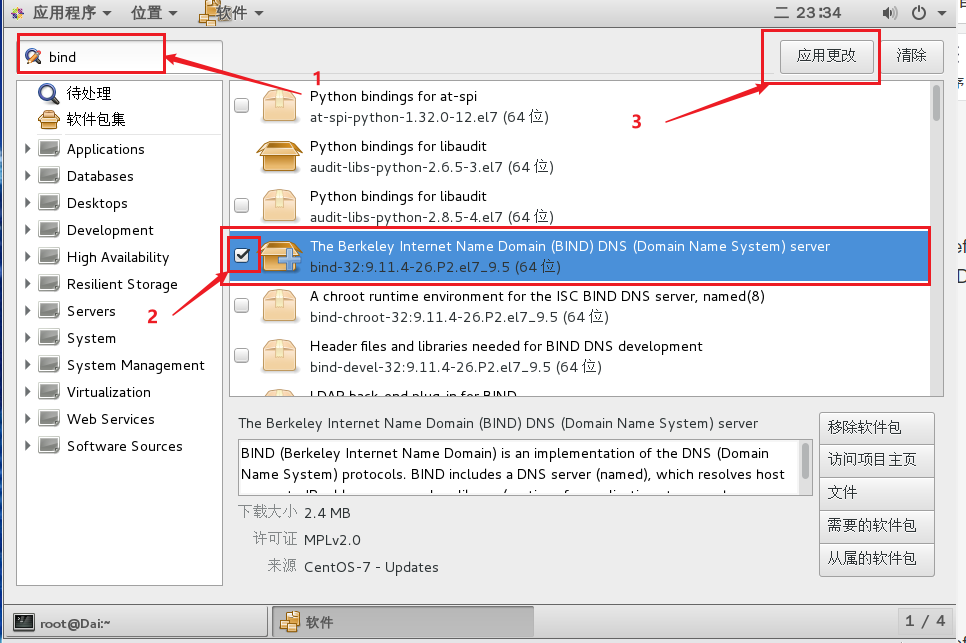Click the clock showing 二 23:34
Image resolution: width=966 pixels, height=643 pixels.
[x=808, y=12]
